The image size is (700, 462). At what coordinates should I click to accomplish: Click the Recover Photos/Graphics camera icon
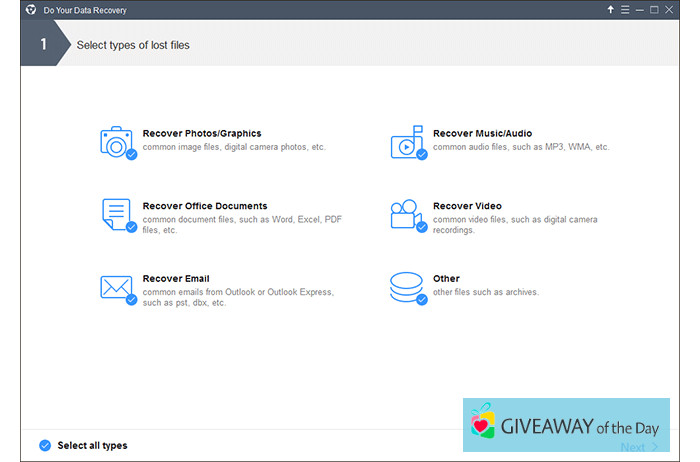click(x=115, y=142)
